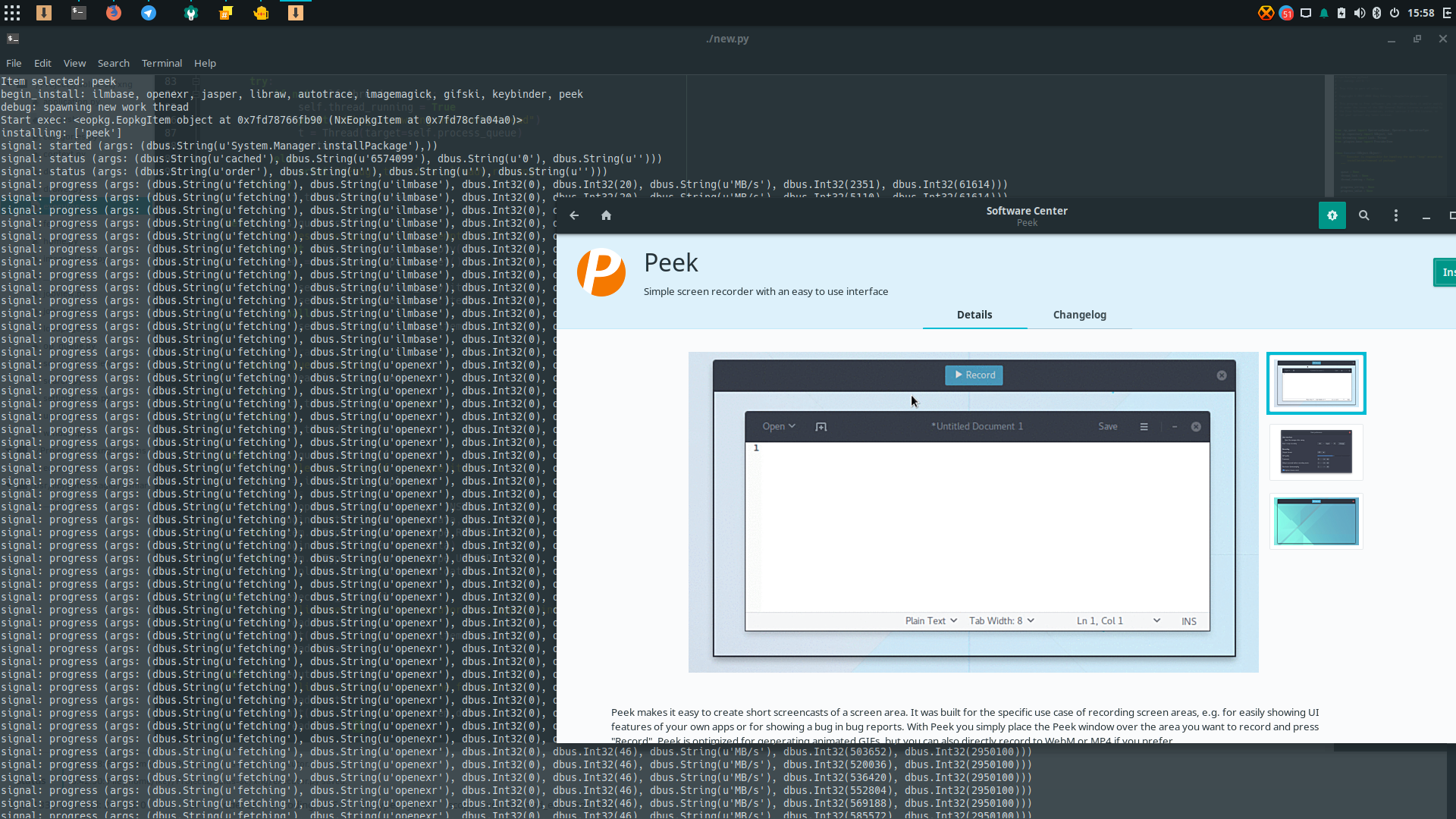The width and height of the screenshot is (1456, 819).
Task: Click the 'begin_install: ilmbase, openexr' terminal line
Action: coord(292,94)
